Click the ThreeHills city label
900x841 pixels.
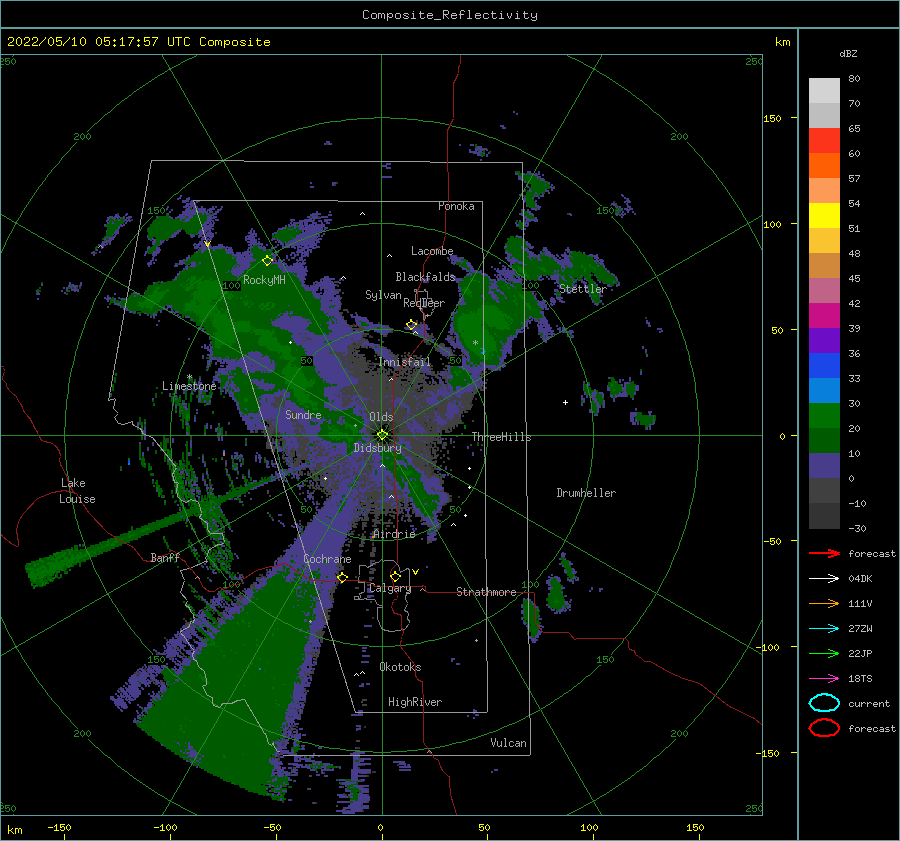501,437
